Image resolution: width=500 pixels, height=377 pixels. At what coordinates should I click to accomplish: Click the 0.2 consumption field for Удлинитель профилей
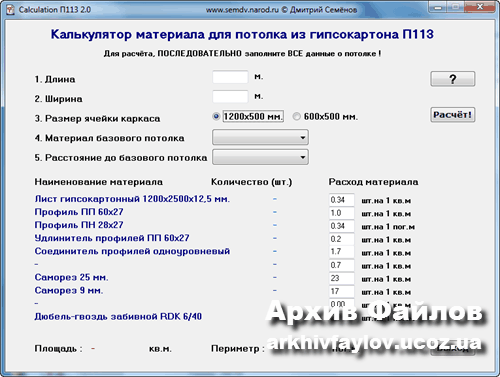(341, 239)
